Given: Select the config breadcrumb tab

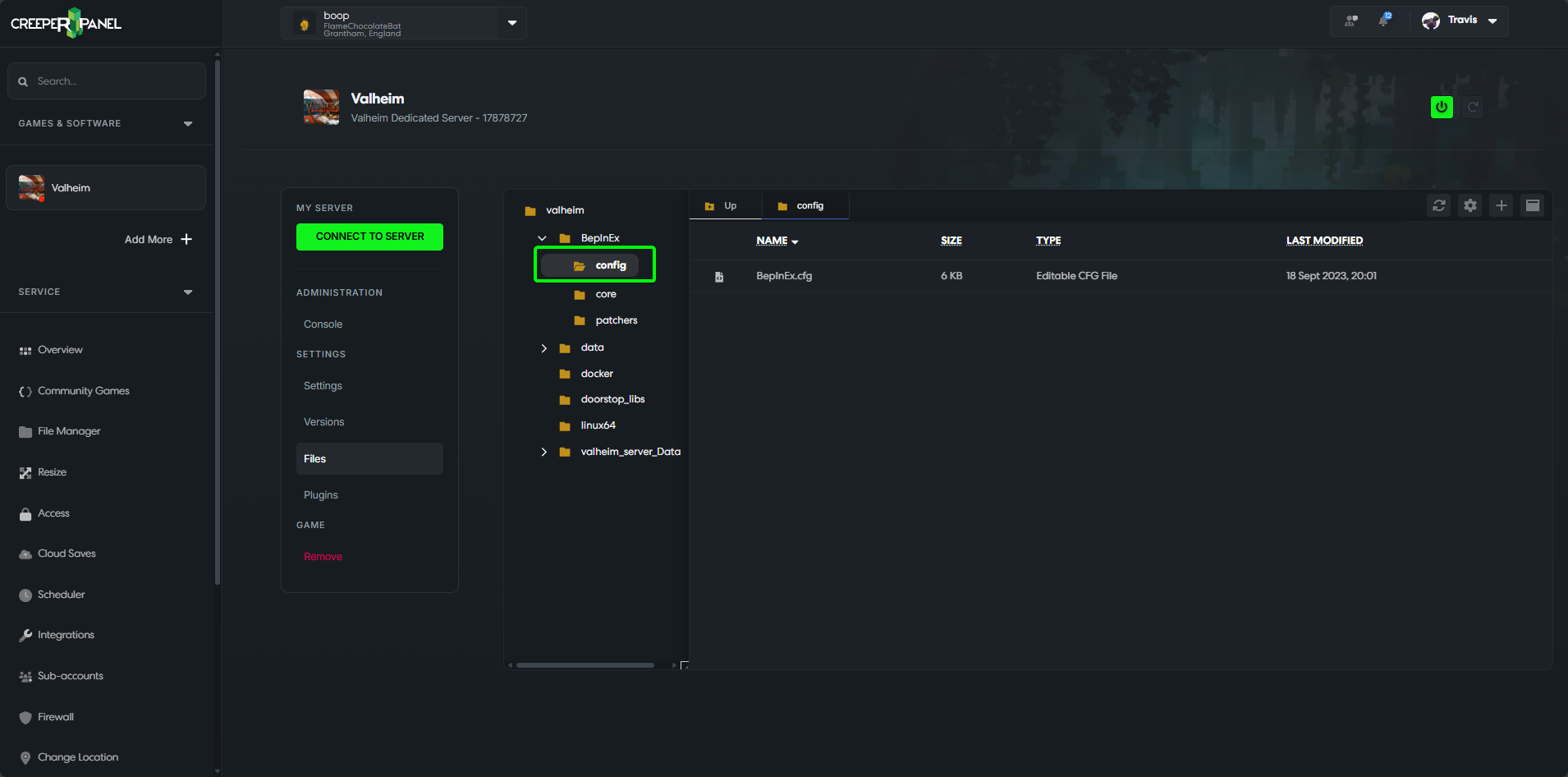Looking at the screenshot, I should [x=805, y=205].
